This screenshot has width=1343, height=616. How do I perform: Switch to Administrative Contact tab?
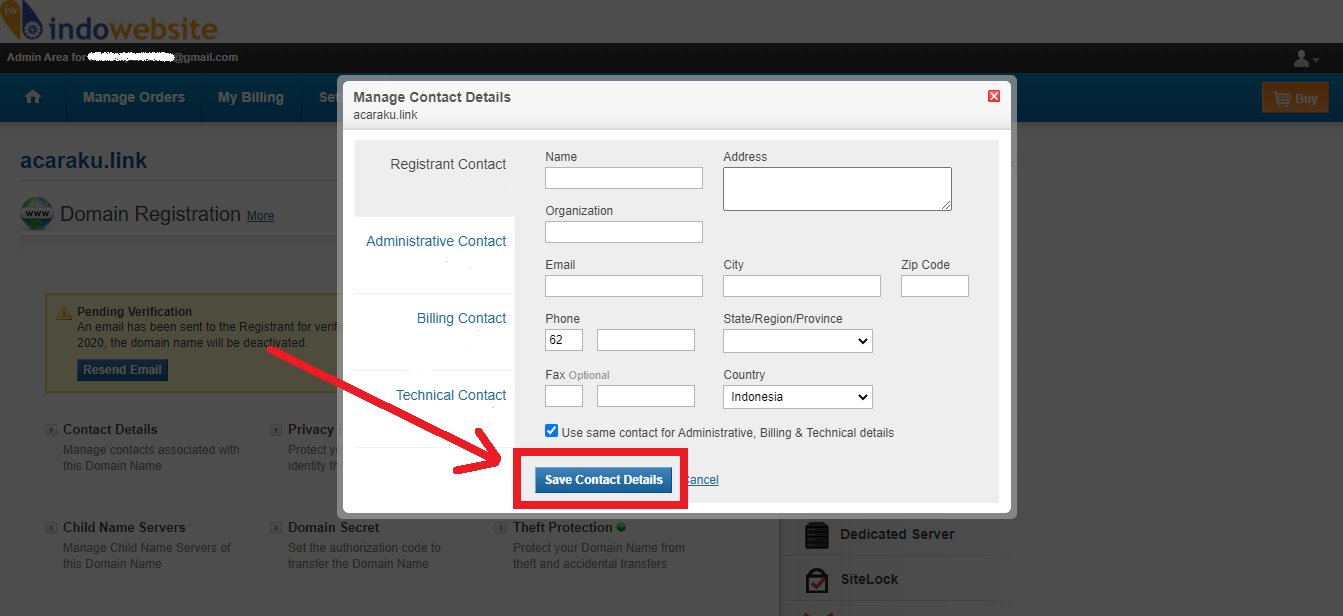click(x=436, y=241)
